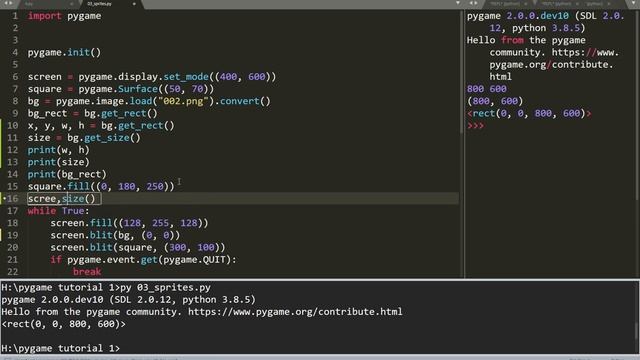Click line number 10 in the gutter
Viewport: 640px width, 360px height.
point(13,126)
